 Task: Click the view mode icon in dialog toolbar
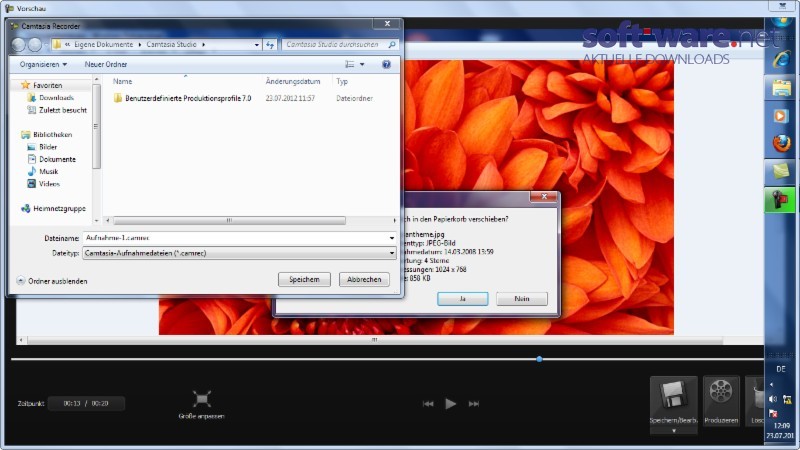(x=349, y=64)
